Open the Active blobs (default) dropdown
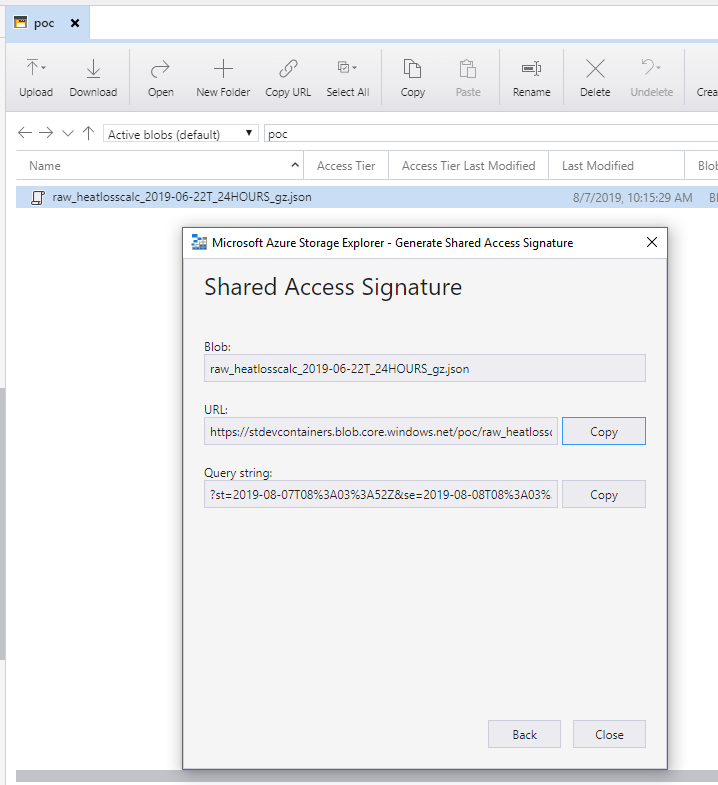 180,134
